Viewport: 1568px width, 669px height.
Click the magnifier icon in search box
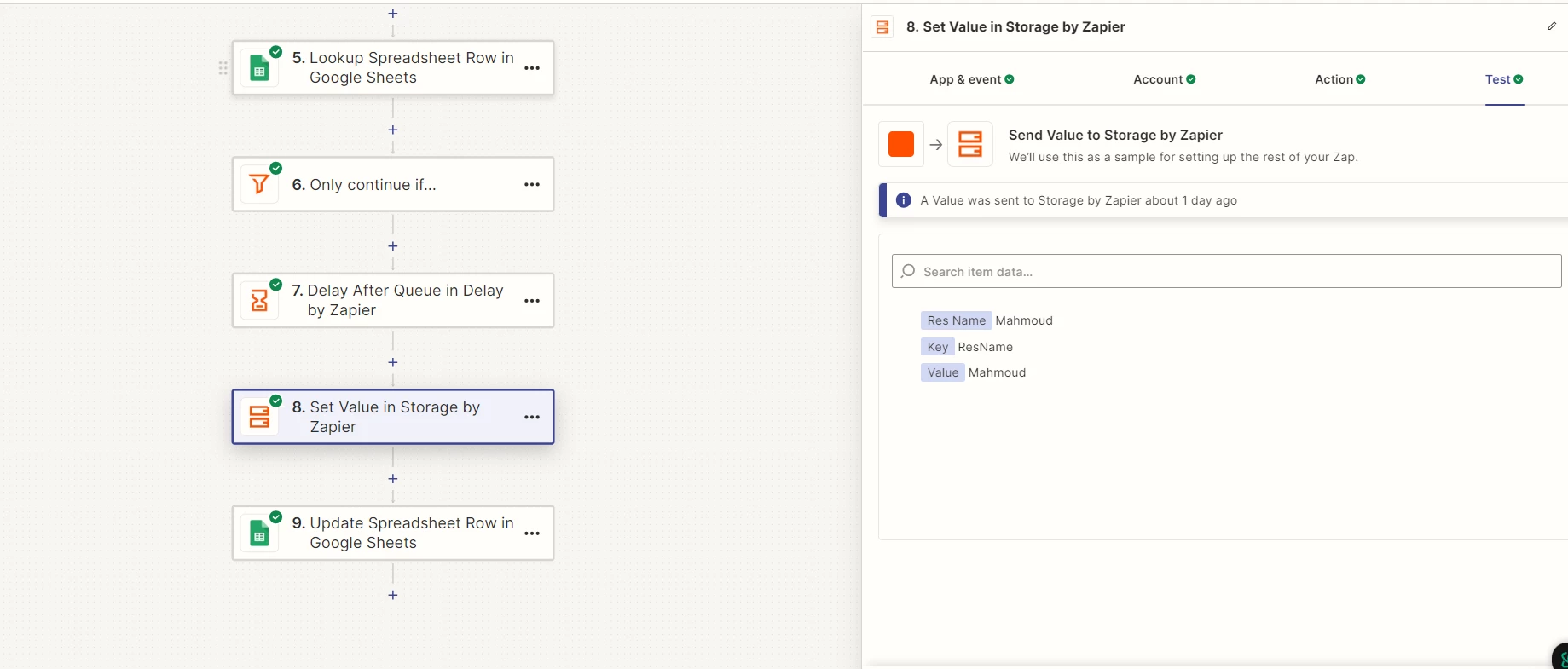tap(908, 271)
